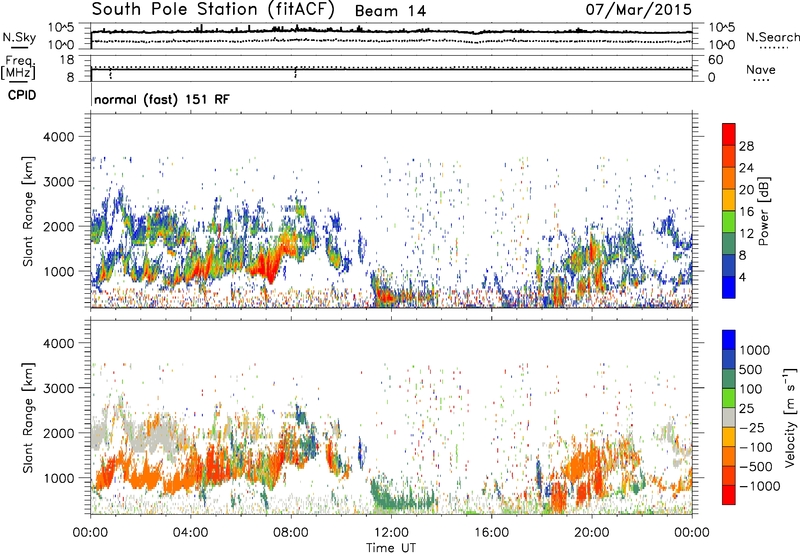Image resolution: width=800 pixels, height=554 pixels.
Task: Click 'Slant Range [km]' label of velocity panel
Action: tap(28, 417)
